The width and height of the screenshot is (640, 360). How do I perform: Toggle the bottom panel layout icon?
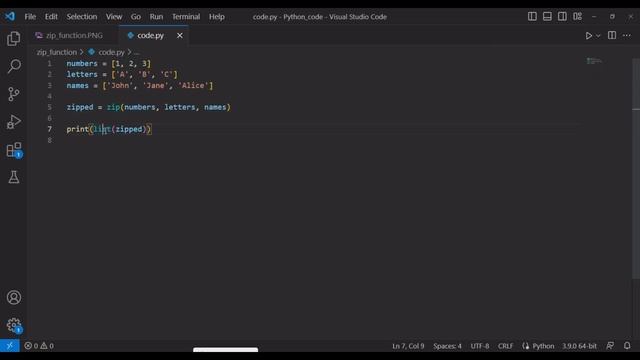point(547,16)
